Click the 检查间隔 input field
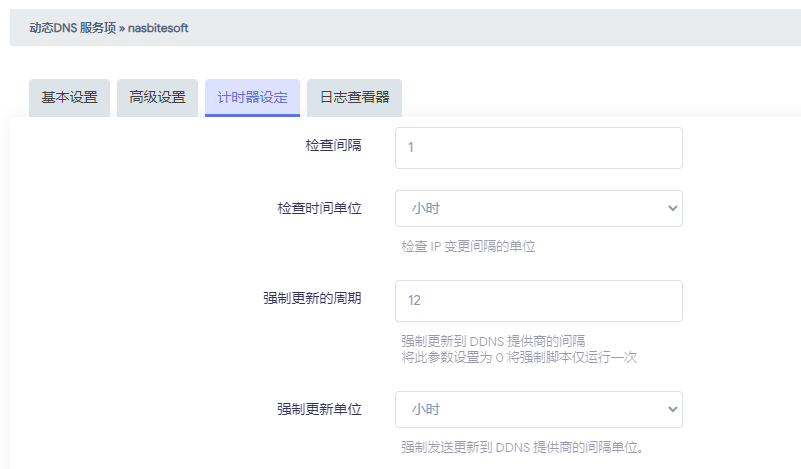801x469 pixels. 539,148
